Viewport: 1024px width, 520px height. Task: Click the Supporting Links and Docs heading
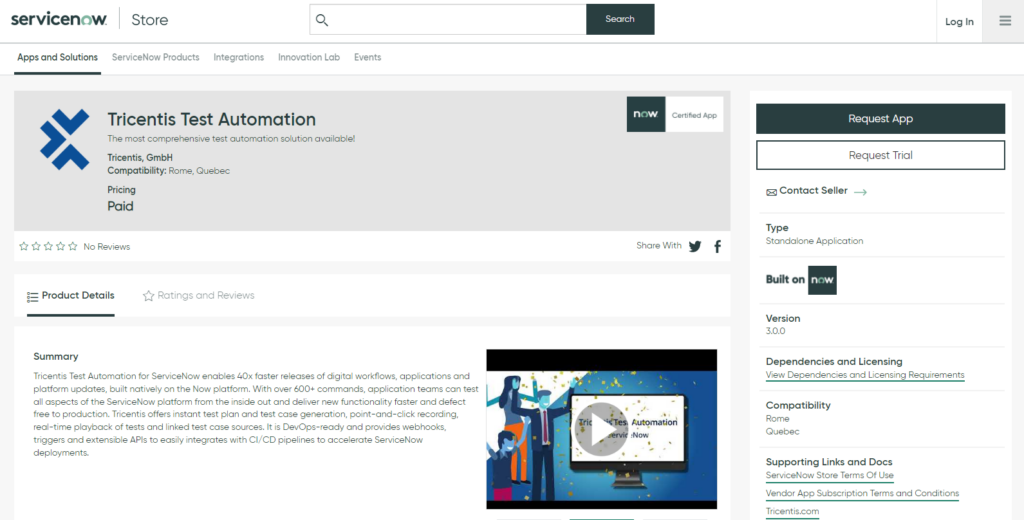829,462
